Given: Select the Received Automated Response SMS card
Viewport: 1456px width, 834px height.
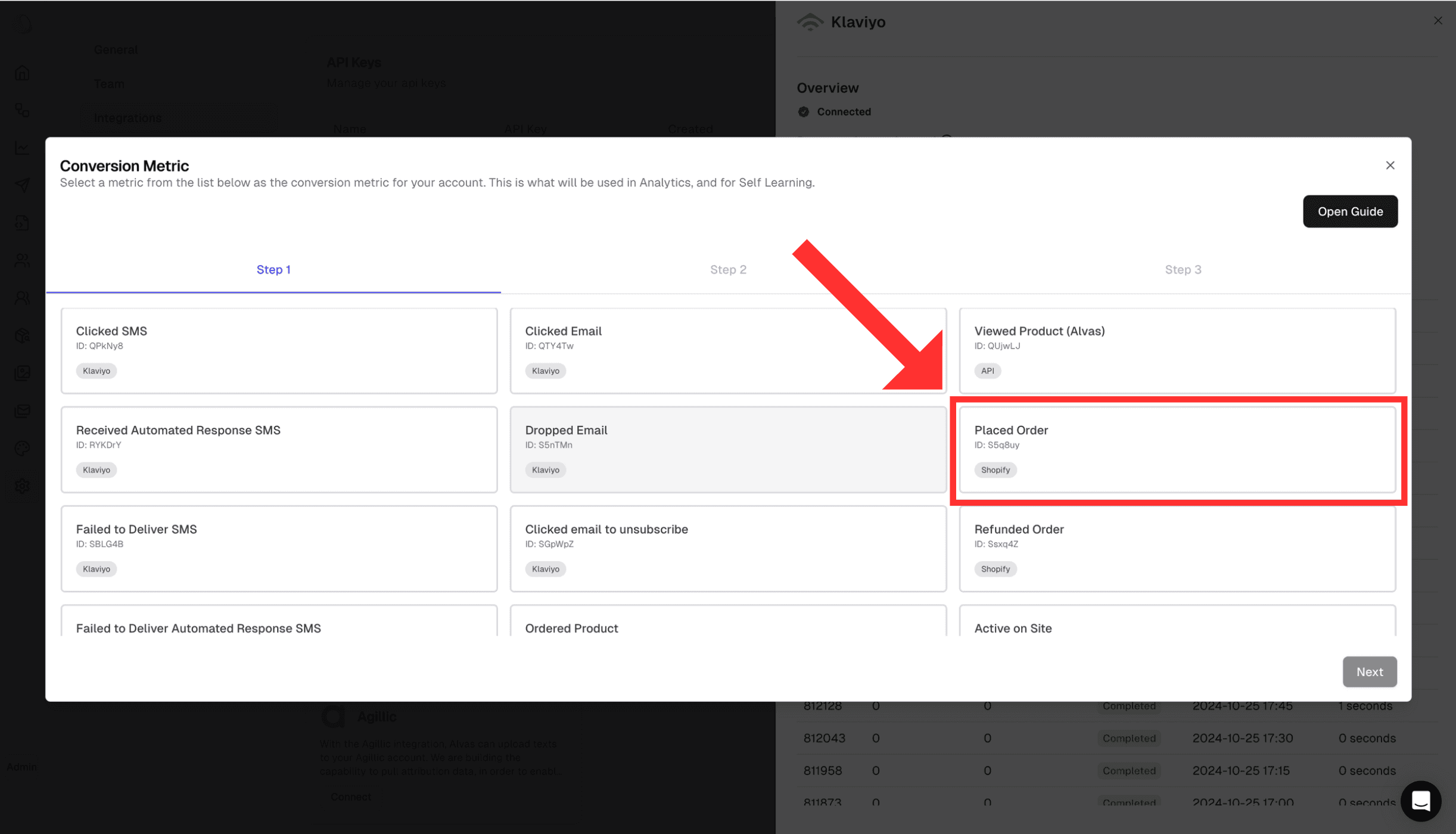Looking at the screenshot, I should click(279, 450).
